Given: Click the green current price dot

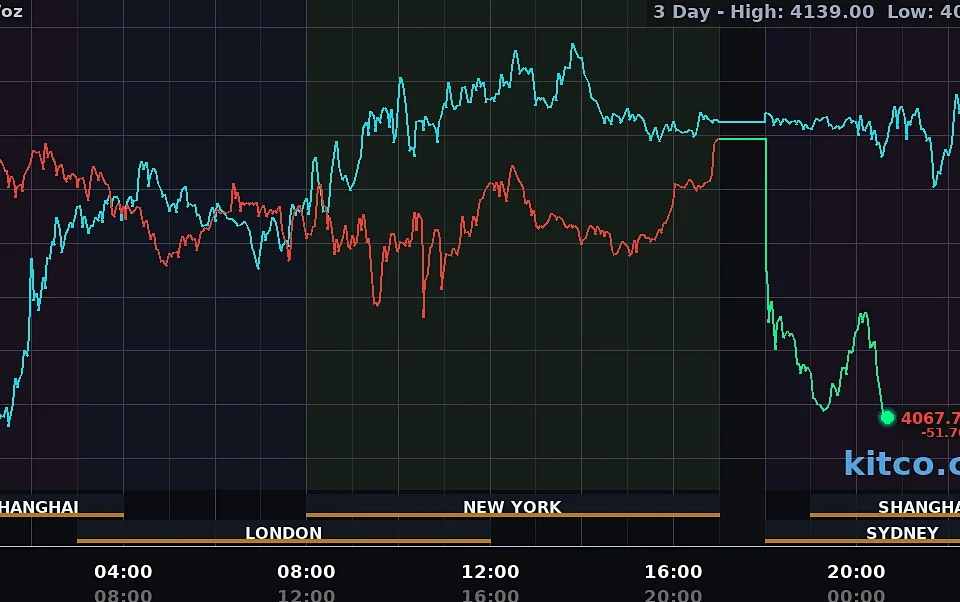Looking at the screenshot, I should click(x=887, y=418).
